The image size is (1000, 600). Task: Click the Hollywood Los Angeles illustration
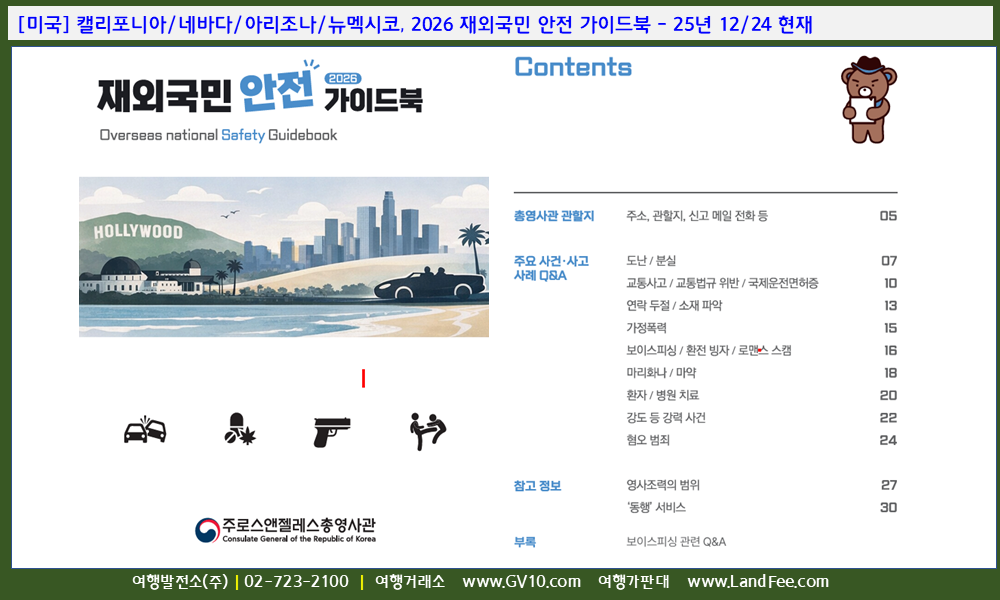click(284, 257)
